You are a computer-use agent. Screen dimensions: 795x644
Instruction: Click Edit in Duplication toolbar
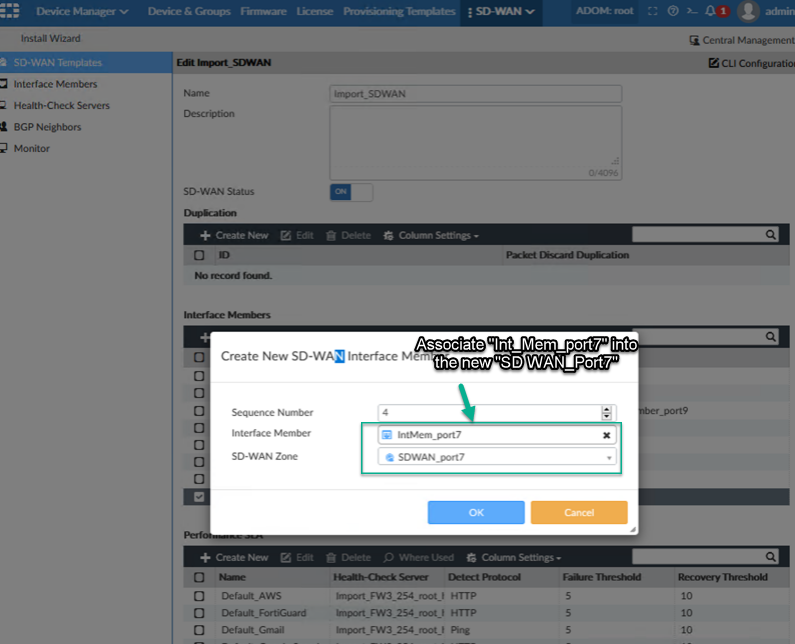pos(297,235)
